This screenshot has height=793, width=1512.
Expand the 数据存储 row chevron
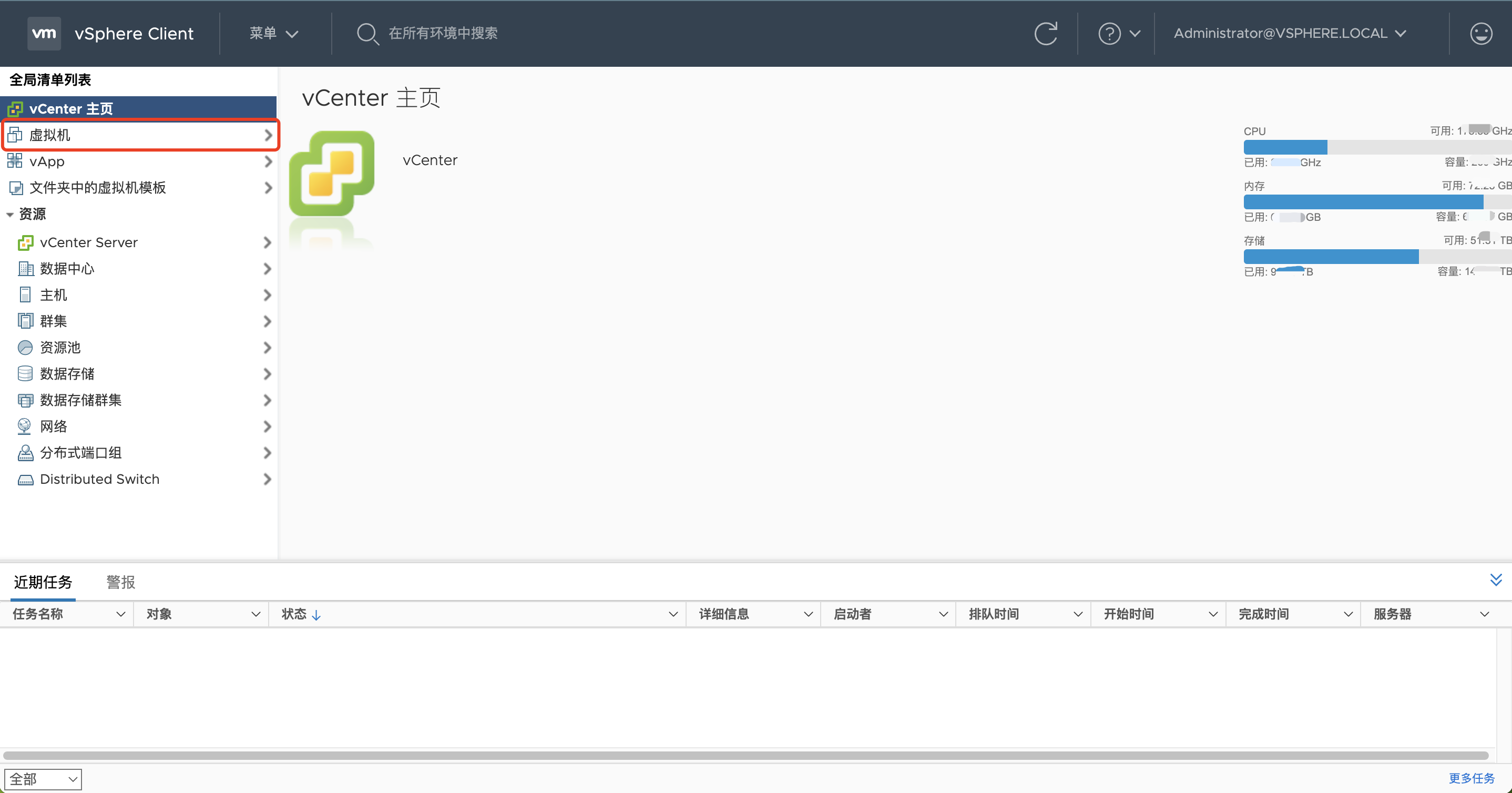tap(267, 374)
